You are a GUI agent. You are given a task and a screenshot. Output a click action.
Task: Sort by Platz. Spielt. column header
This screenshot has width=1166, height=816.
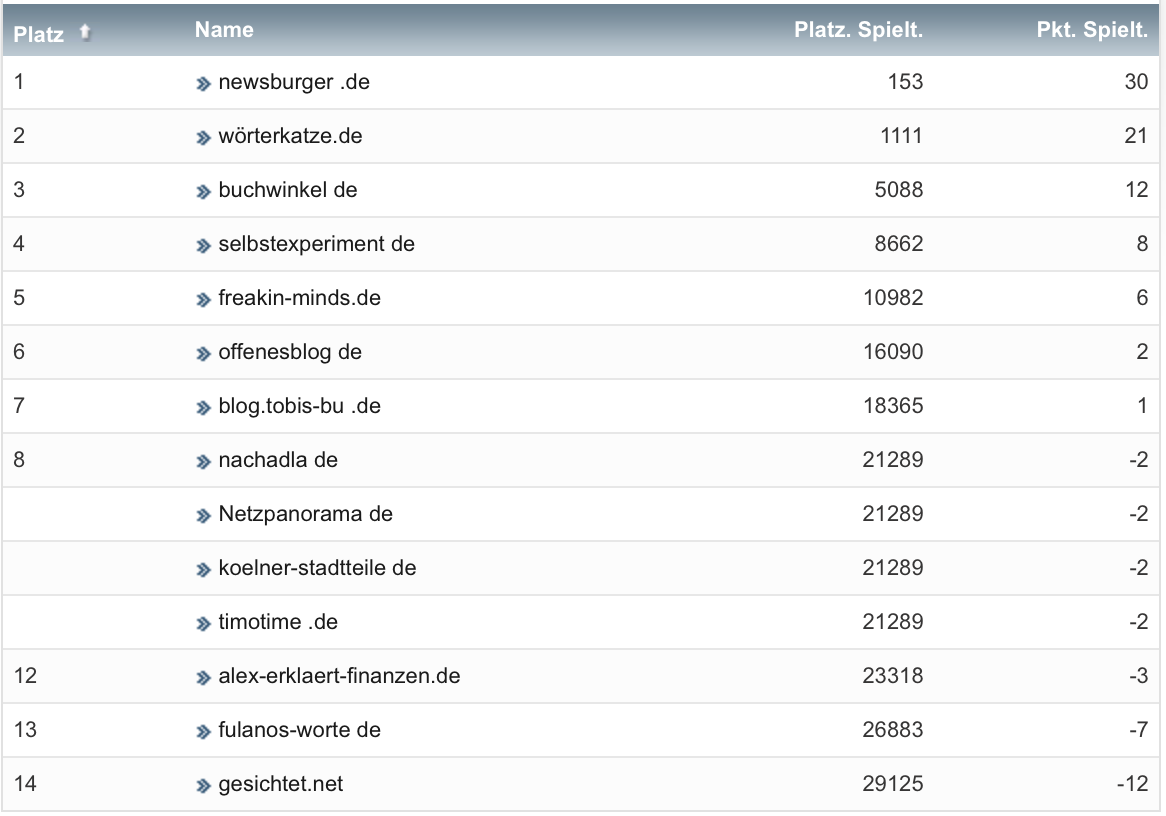pos(858,30)
